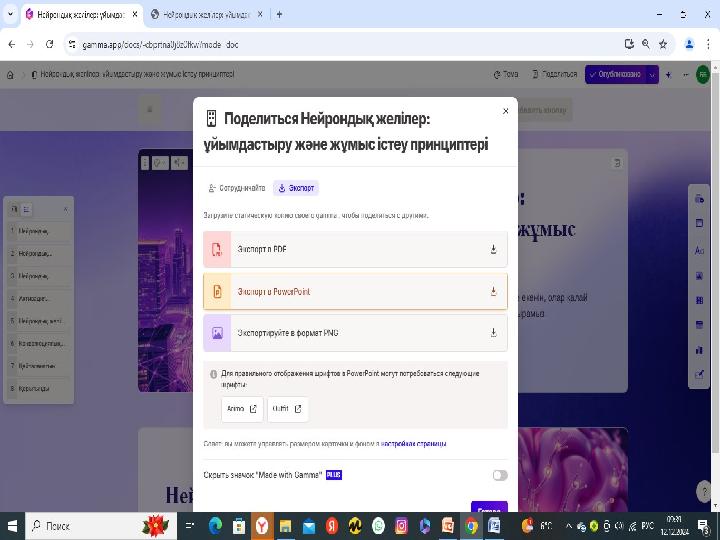Open Microsoft Edge from the taskbar
The image size is (720, 540).
pos(215,526)
